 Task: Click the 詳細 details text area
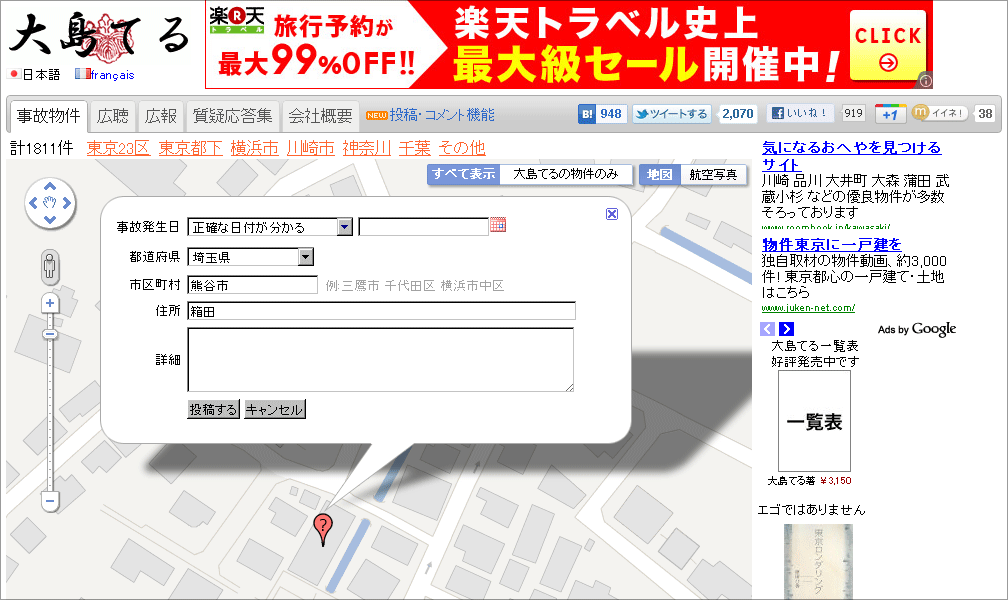tap(381, 359)
